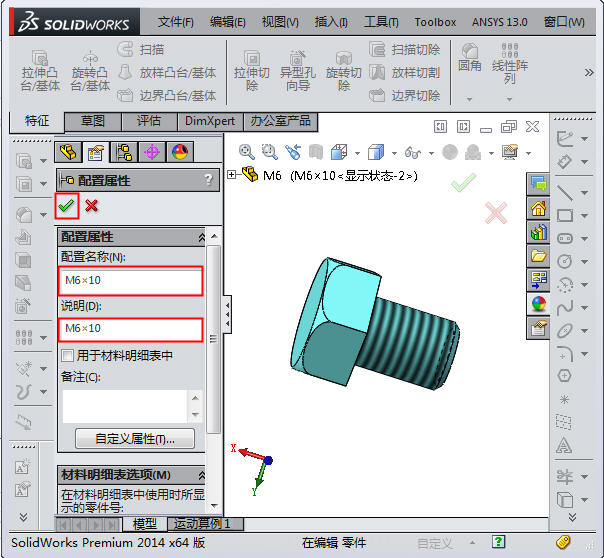This screenshot has width=604, height=558.
Task: Click the Zoom to Fit magnifier icon
Action: pos(245,152)
